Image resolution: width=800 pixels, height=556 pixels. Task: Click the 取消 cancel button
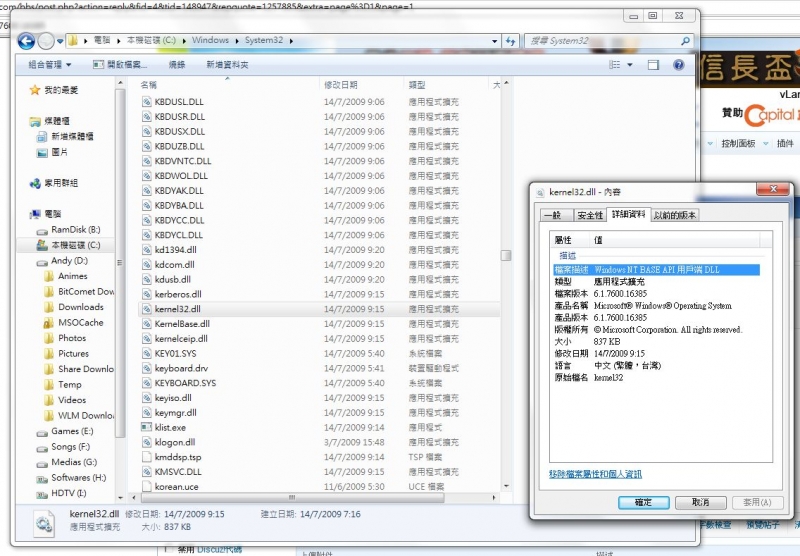point(701,502)
